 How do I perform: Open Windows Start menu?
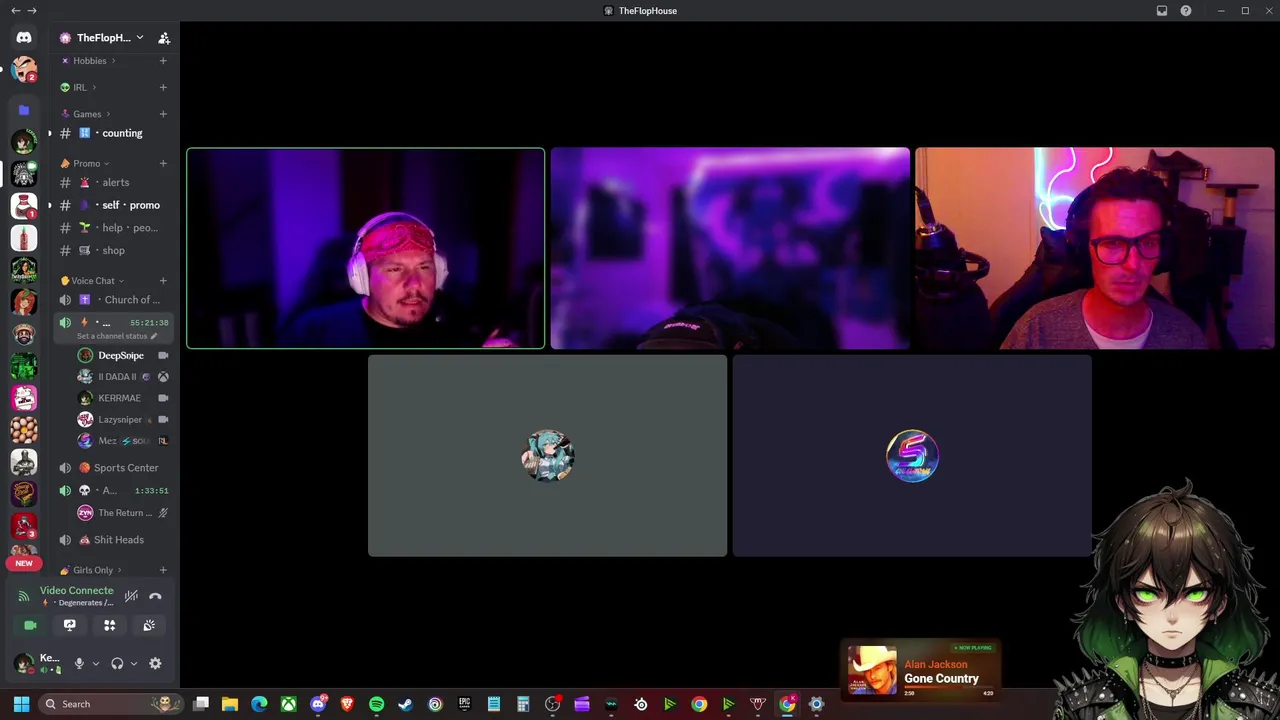coord(21,704)
